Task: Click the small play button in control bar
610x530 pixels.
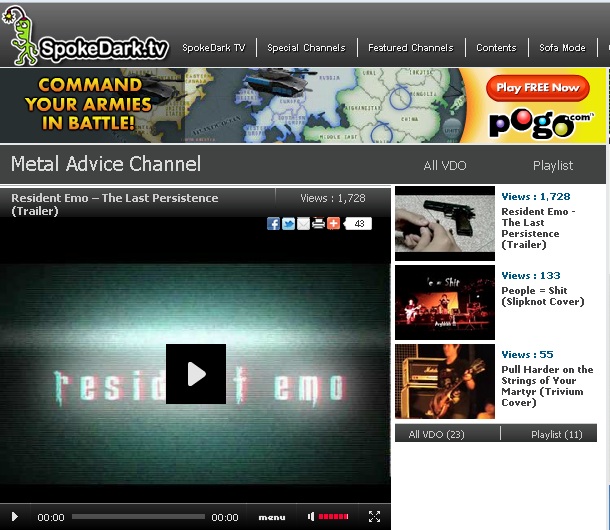Action: [x=15, y=517]
